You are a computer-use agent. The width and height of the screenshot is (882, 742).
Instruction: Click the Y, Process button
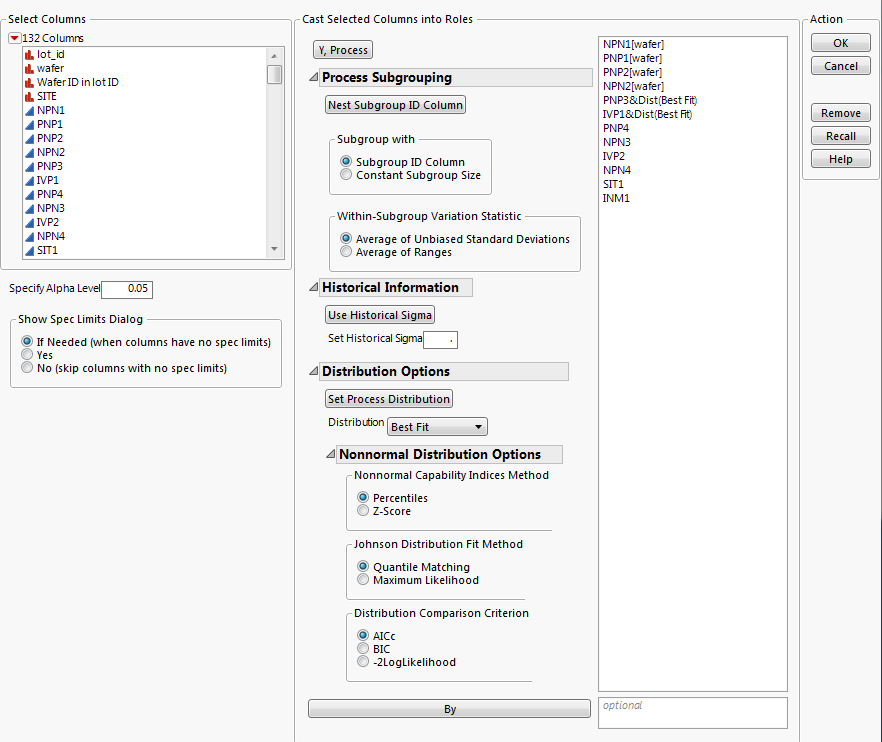pos(343,50)
